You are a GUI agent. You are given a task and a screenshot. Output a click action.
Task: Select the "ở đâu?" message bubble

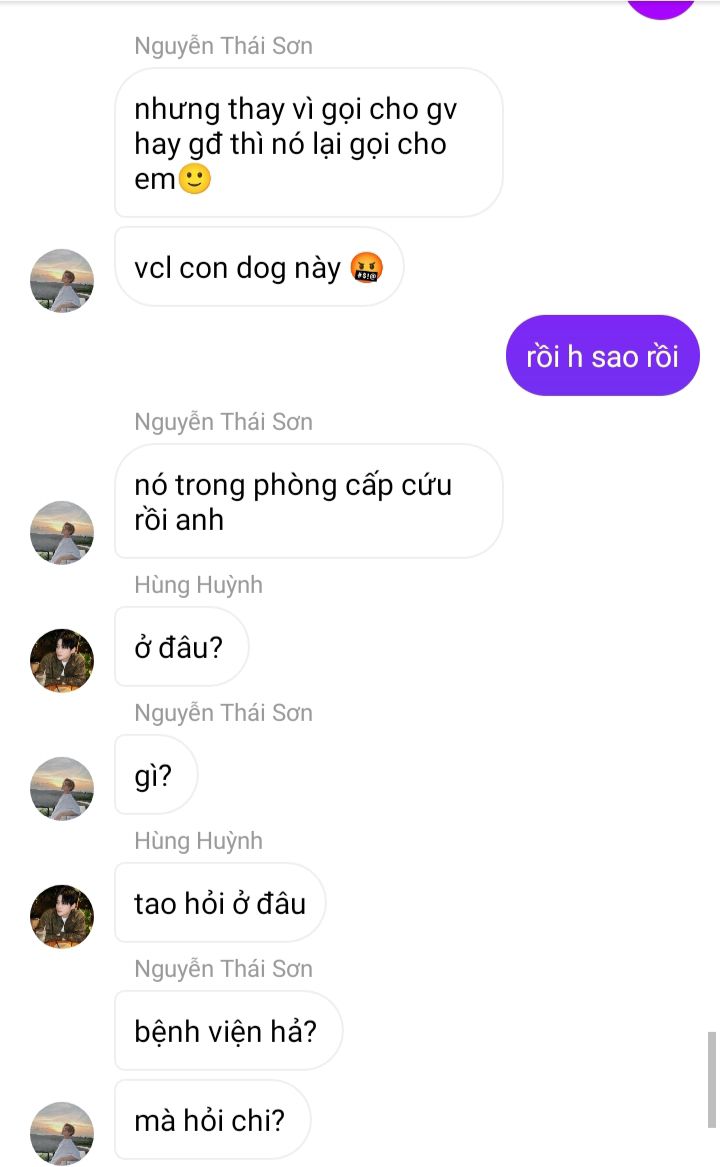coord(181,647)
